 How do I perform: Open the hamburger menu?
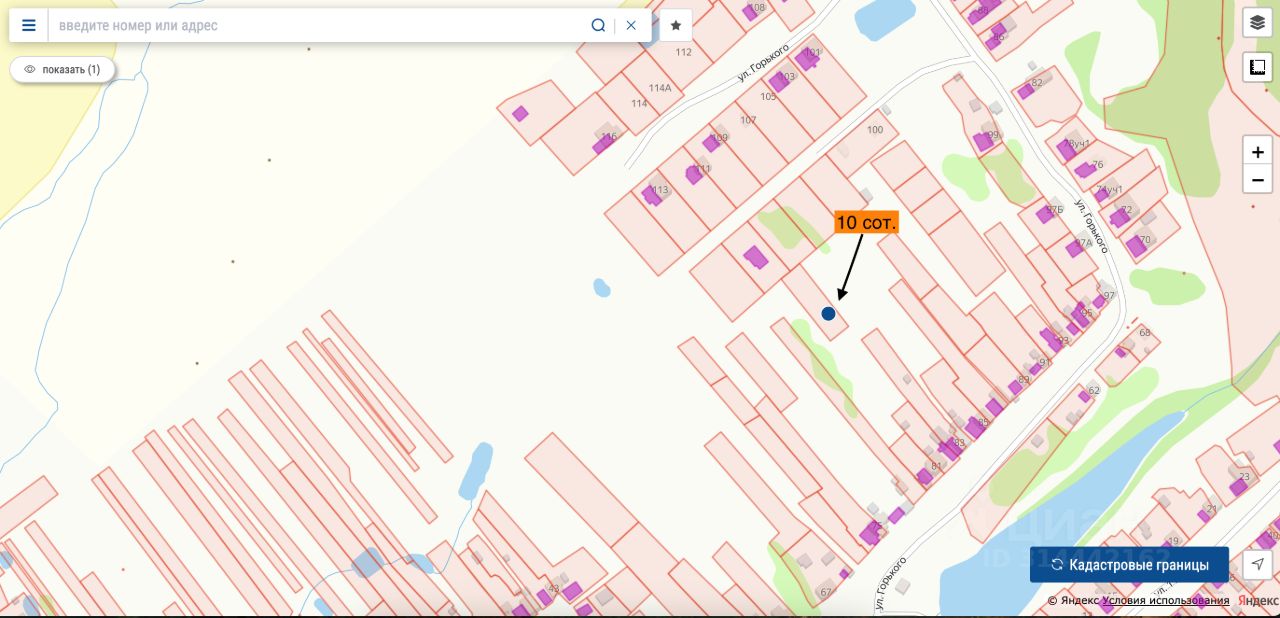[x=29, y=26]
